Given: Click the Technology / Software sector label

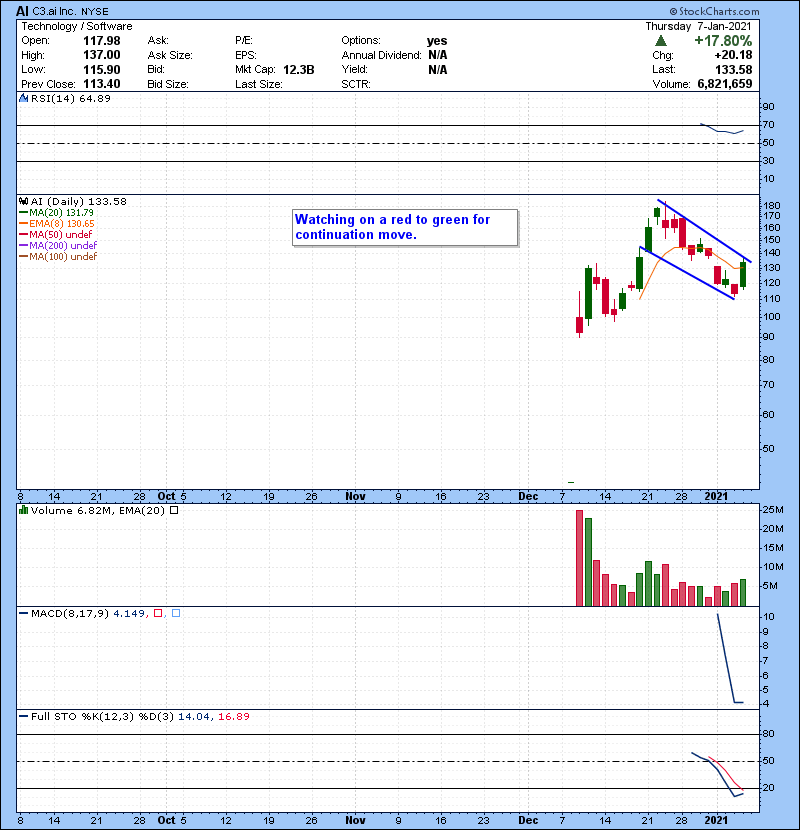Looking at the screenshot, I should point(77,26).
